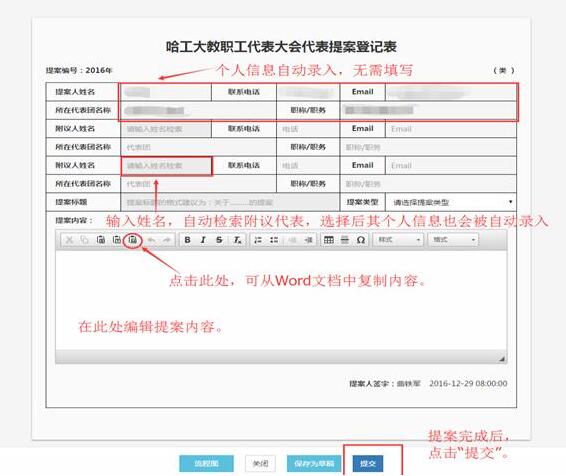Click the 提案标题 input field
The width and height of the screenshot is (566, 476).
coord(230,202)
